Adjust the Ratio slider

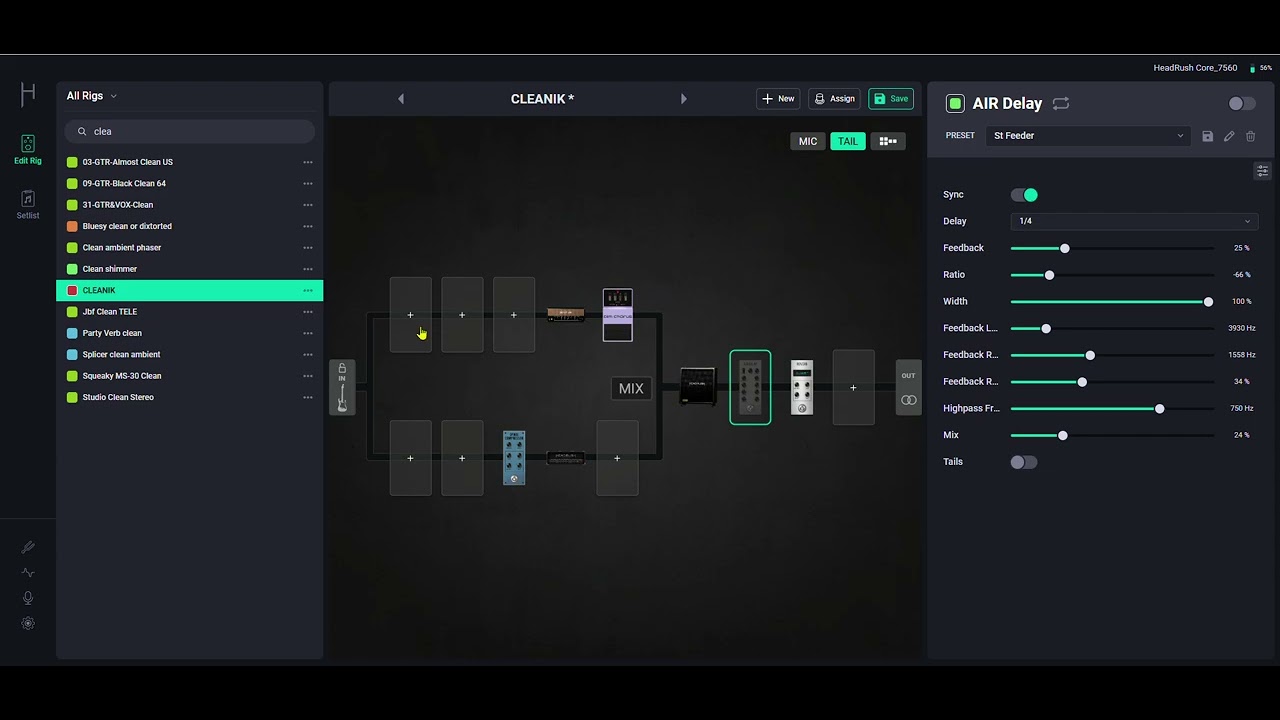[x=1112, y=275]
